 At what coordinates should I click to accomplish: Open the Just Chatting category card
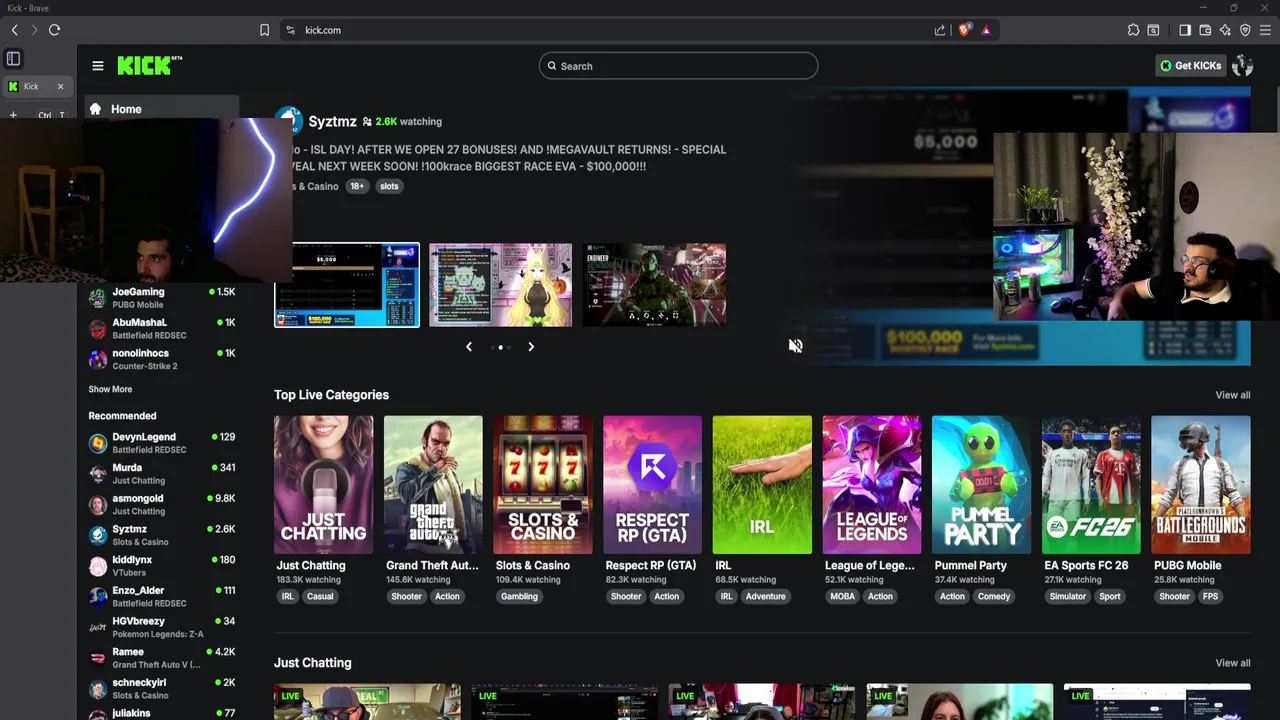(323, 485)
